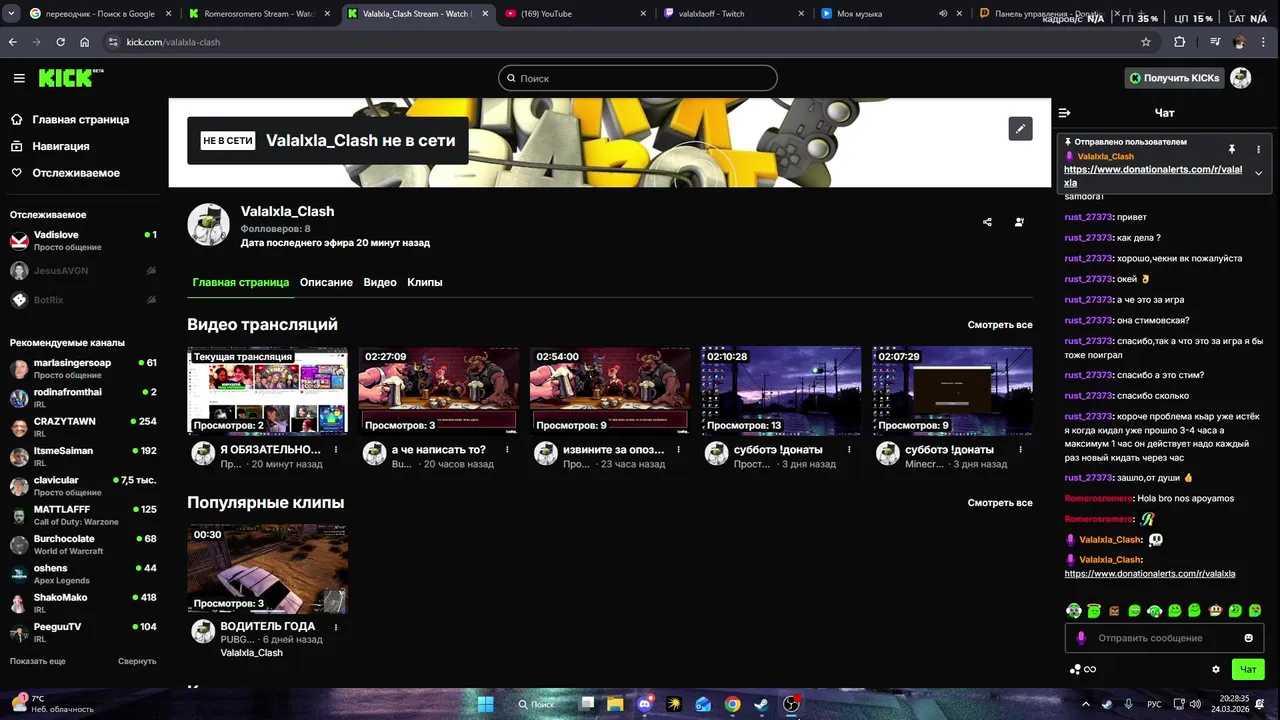Switch to Описание channel tab
The image size is (1280, 720).
tap(326, 282)
